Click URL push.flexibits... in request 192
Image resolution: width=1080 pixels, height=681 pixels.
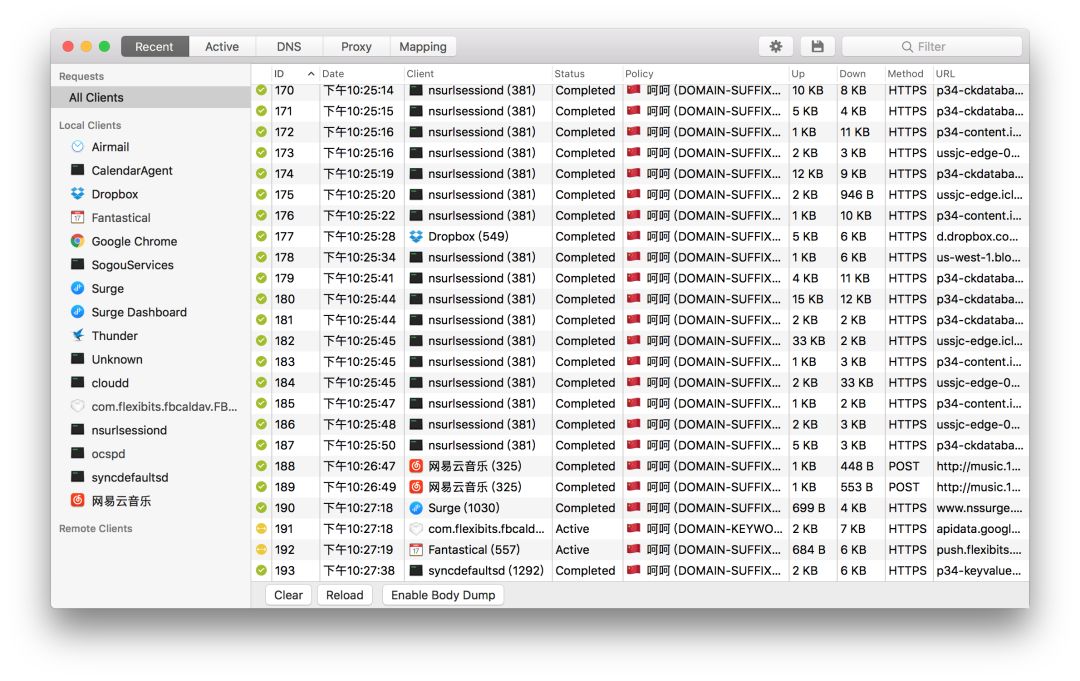[978, 549]
